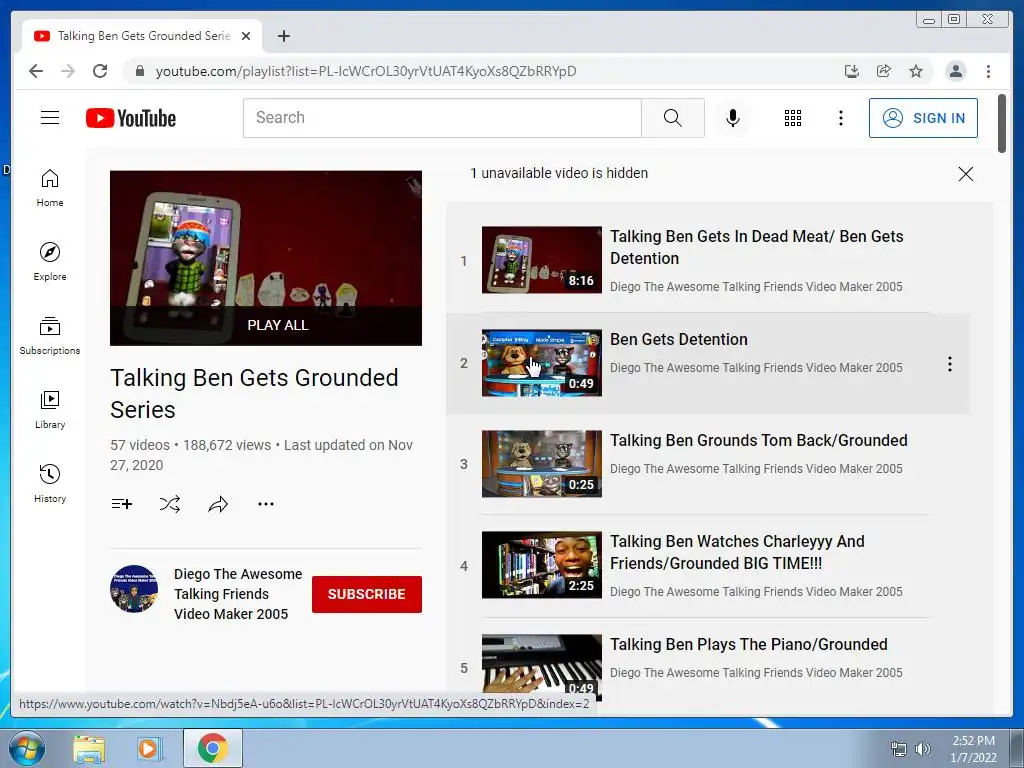The width and height of the screenshot is (1024, 768).
Task: Click the YouTube logo
Action: click(x=131, y=118)
